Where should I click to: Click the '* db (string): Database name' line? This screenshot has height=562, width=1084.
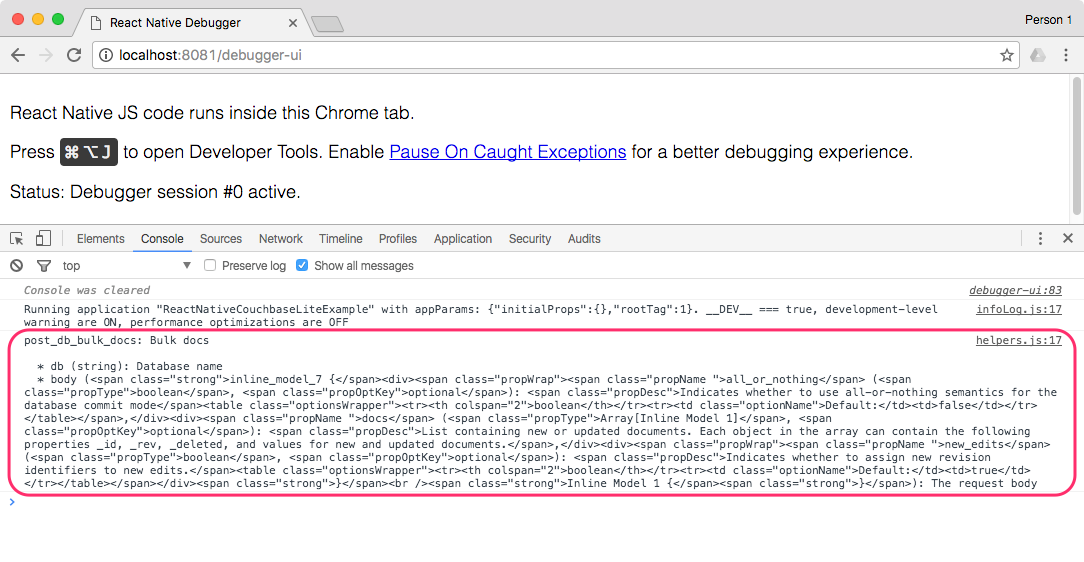point(130,366)
